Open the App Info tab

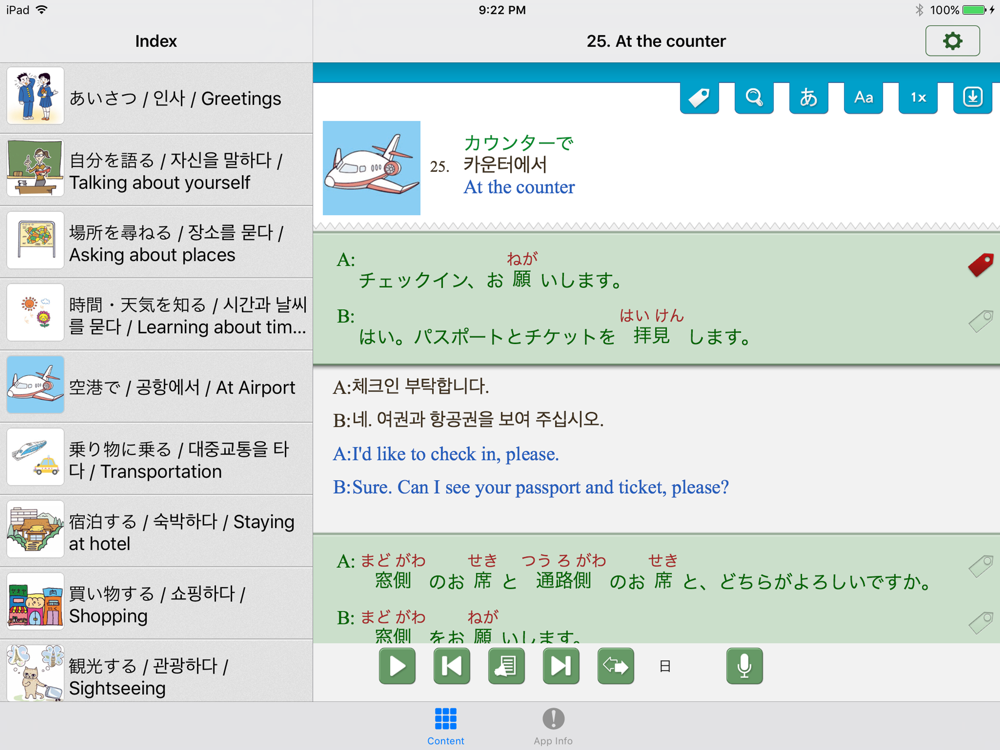point(553,726)
